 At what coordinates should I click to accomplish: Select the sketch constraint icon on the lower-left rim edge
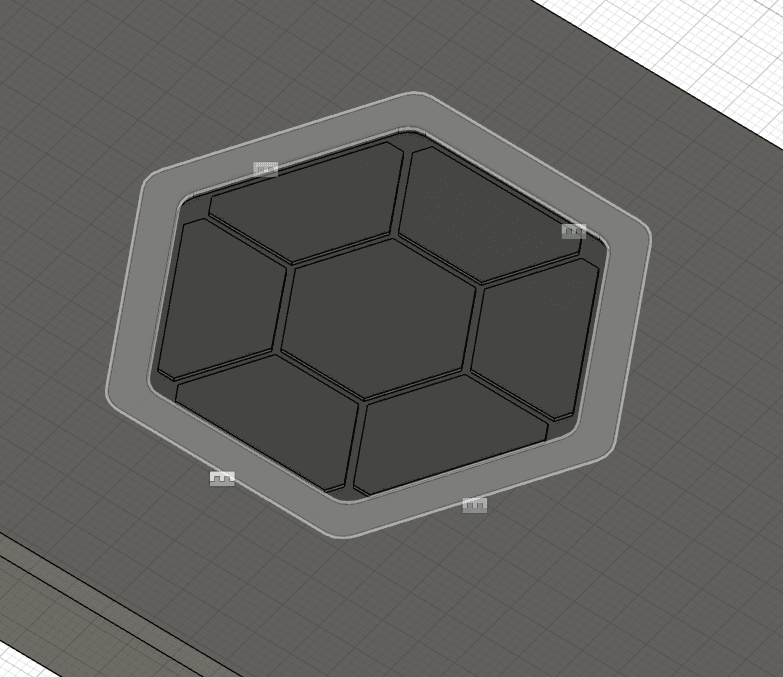point(222,479)
